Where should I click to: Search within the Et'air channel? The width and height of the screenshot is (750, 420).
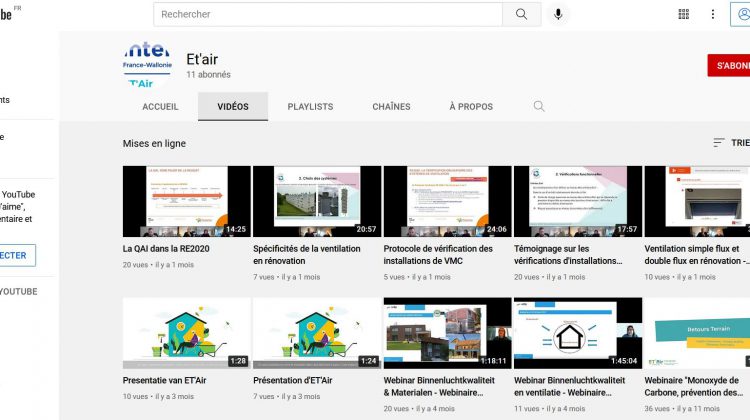[539, 106]
